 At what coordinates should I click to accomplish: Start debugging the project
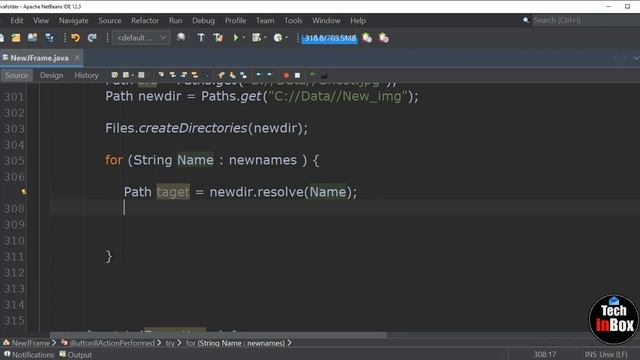coord(256,38)
